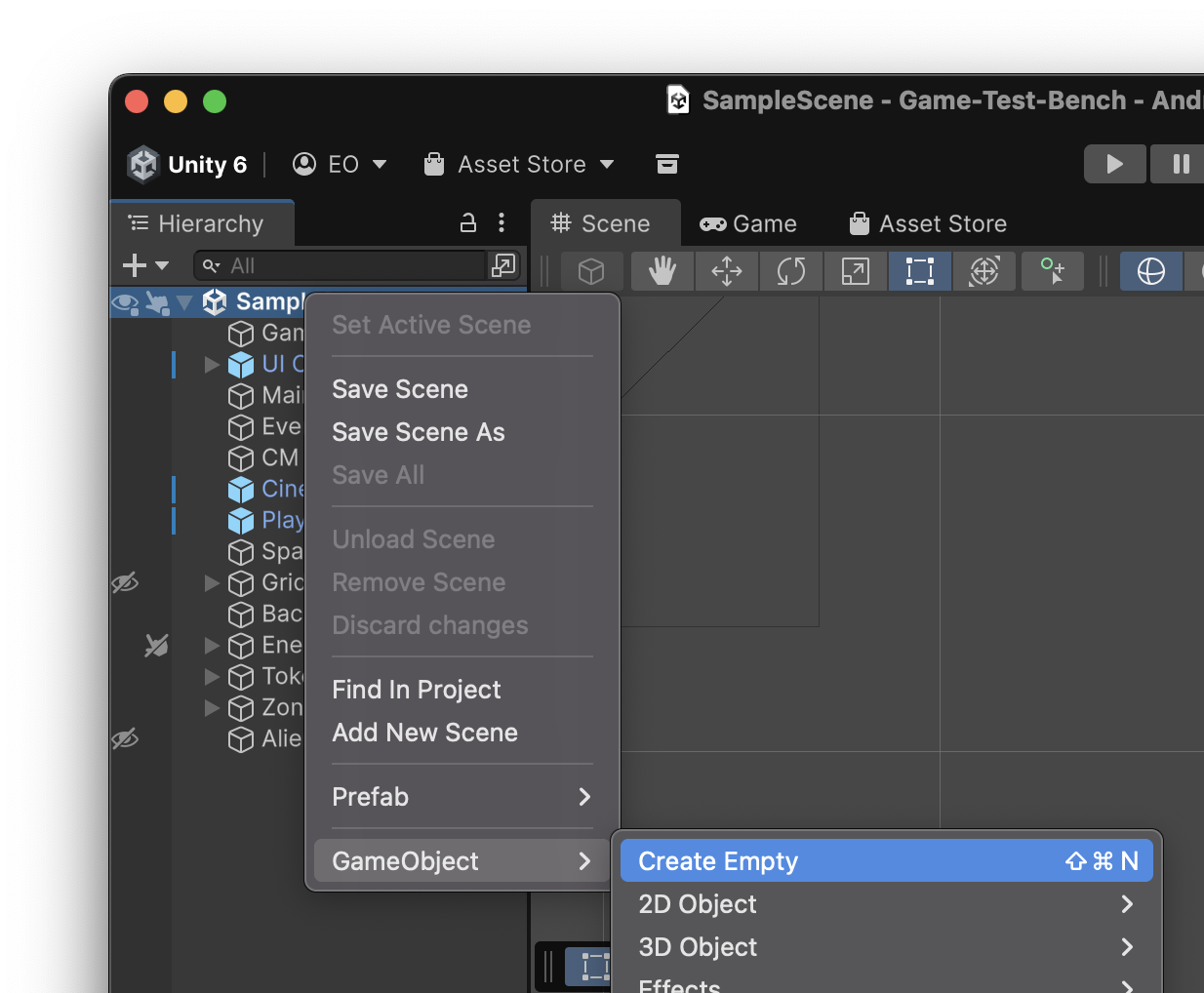Collapse the SampleScene root foldout
Screen dimensions: 1204x993
click(184, 302)
